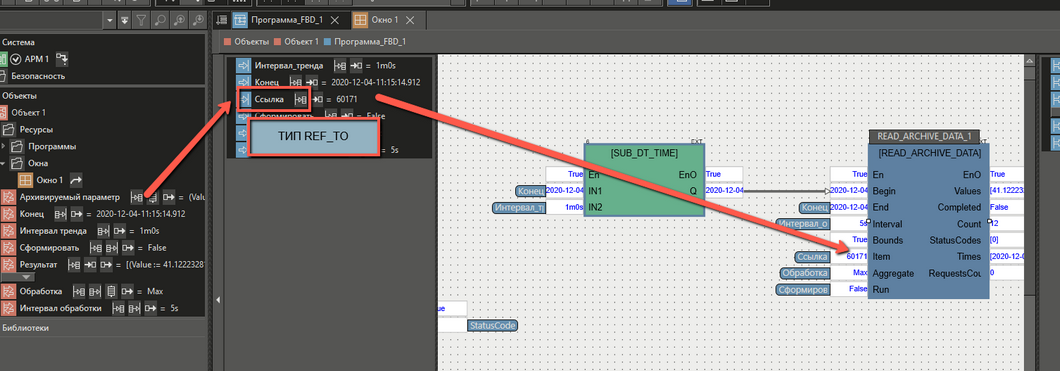Close the Программа_FBD_1 tab
Image resolution: width=1060 pixels, height=371 pixels.
pyautogui.click(x=336, y=20)
